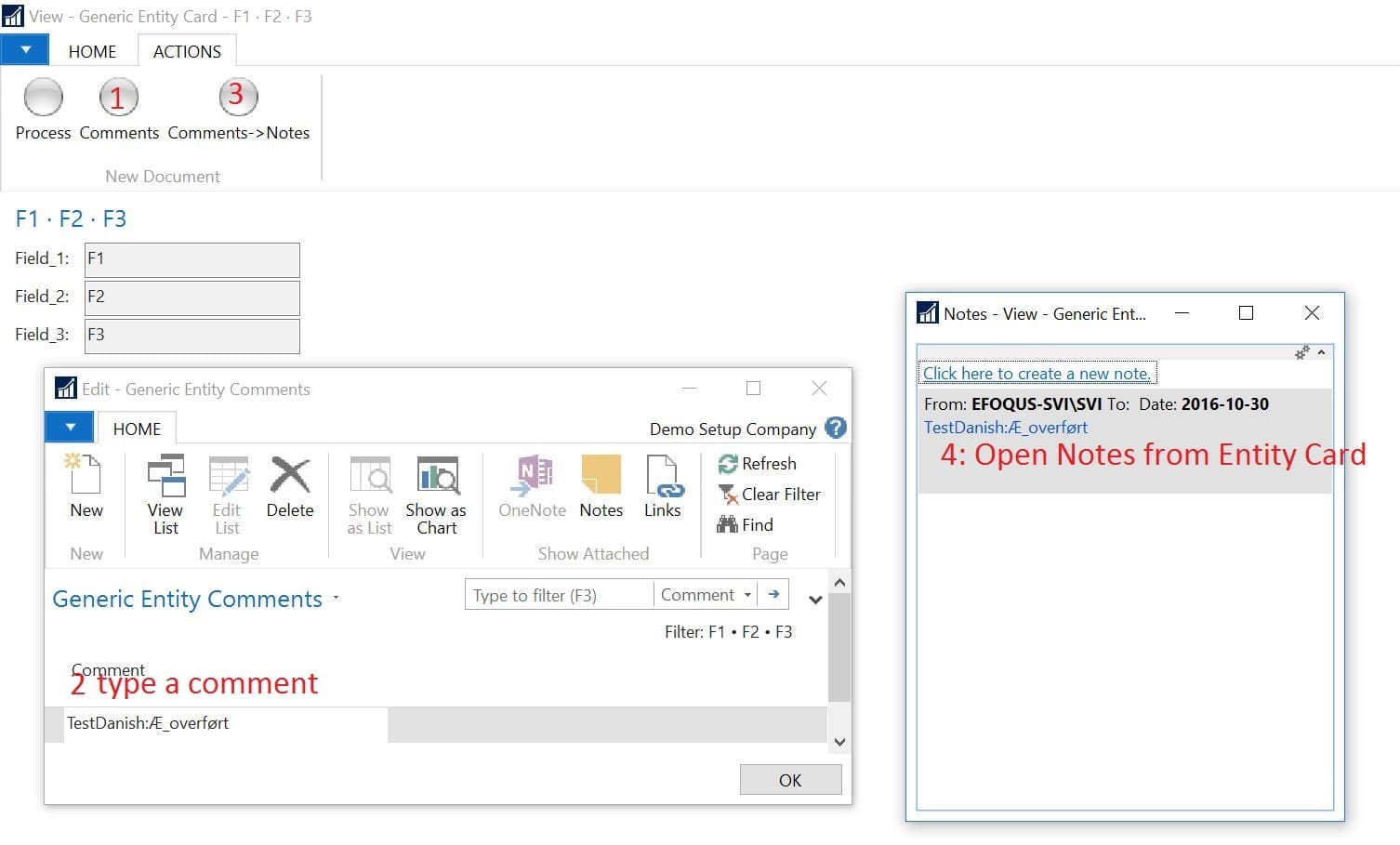Clear Filter on the comments page
This screenshot has width=1400, height=845.
[x=770, y=494]
